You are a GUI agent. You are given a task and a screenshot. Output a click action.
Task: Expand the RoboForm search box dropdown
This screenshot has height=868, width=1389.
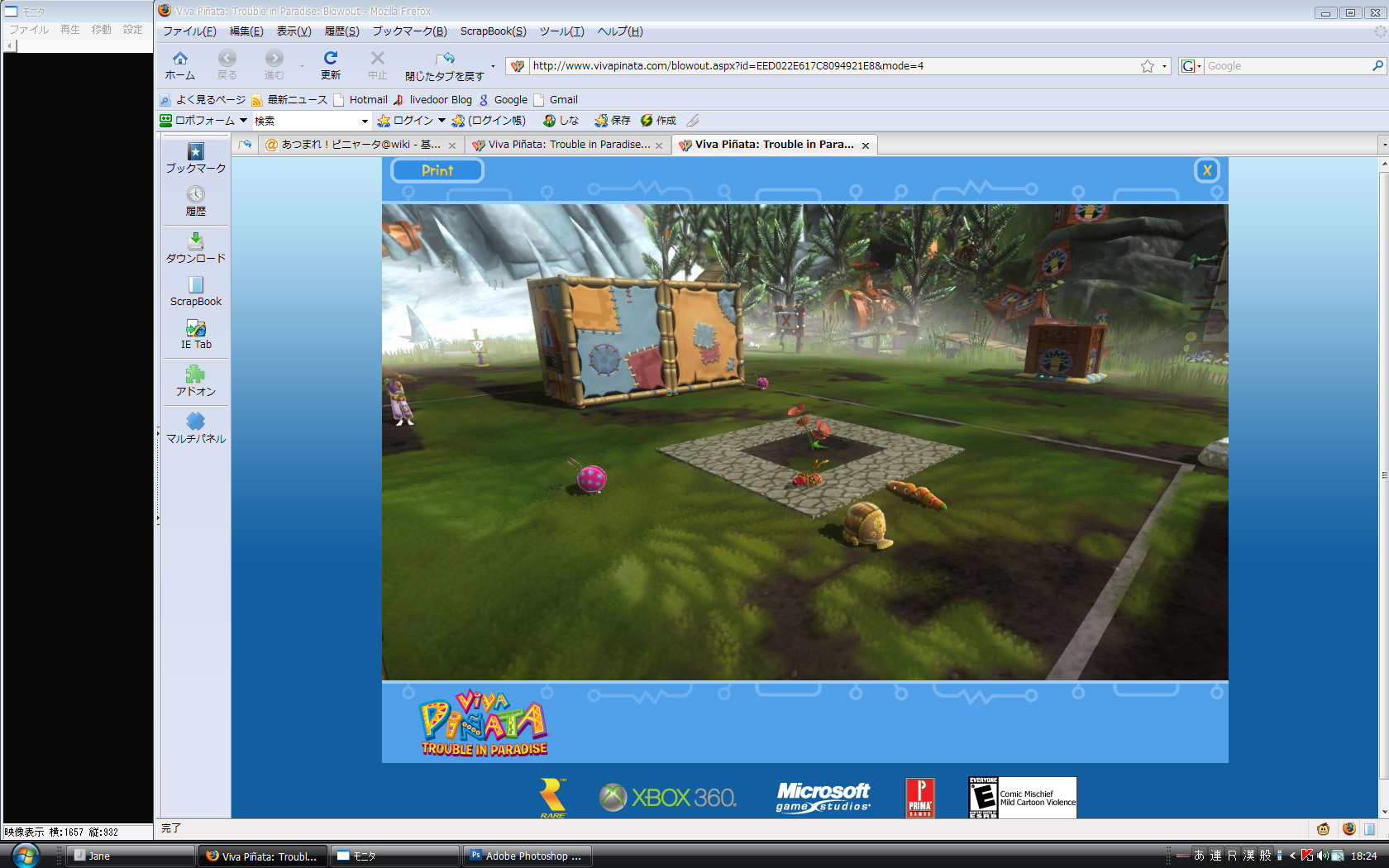(365, 122)
